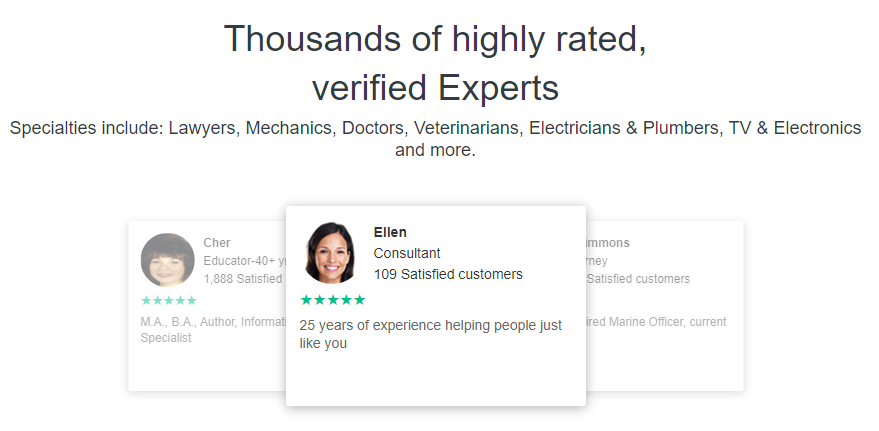The height and width of the screenshot is (431, 879).
Task: Select Ellen's five-star rating
Action: [332, 300]
